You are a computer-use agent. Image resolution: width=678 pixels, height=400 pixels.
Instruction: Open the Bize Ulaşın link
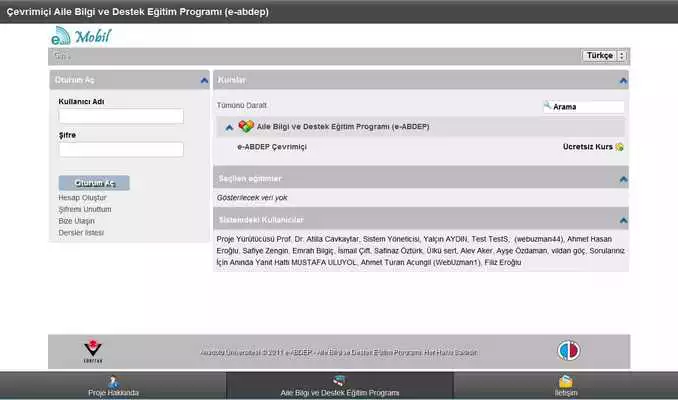(76, 221)
